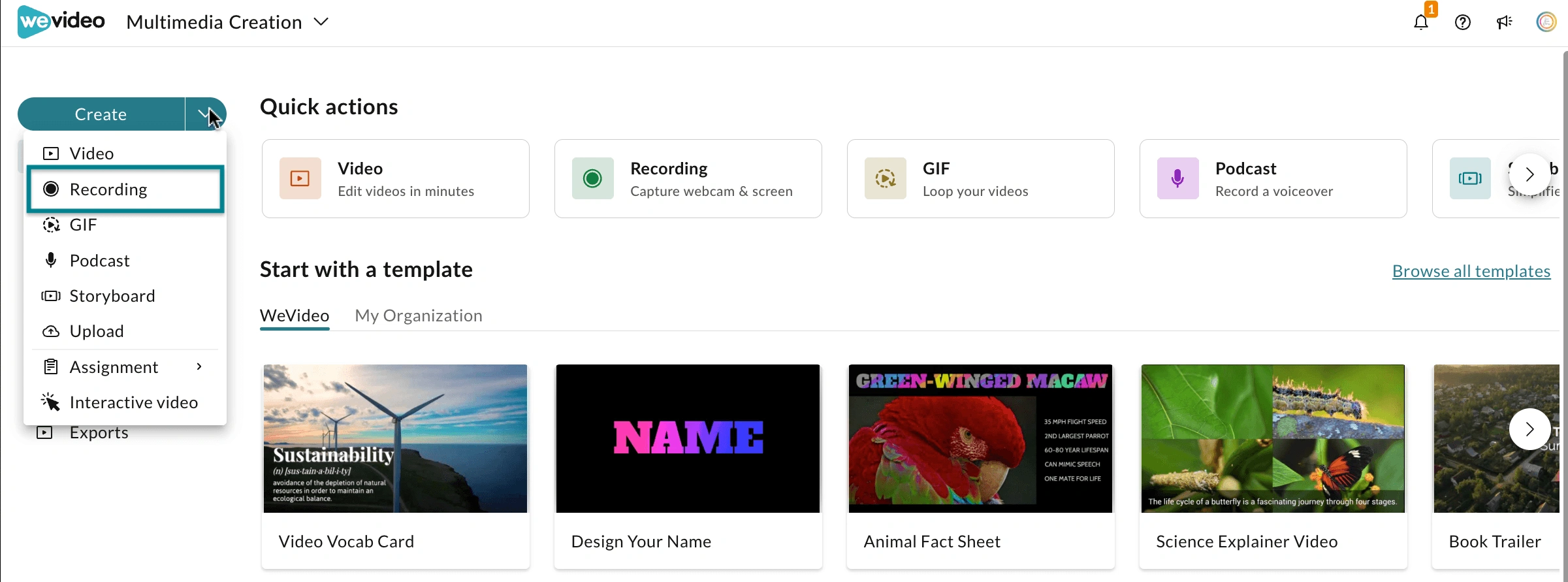Click the Video quick action icon
The height and width of the screenshot is (582, 1568).
300,178
